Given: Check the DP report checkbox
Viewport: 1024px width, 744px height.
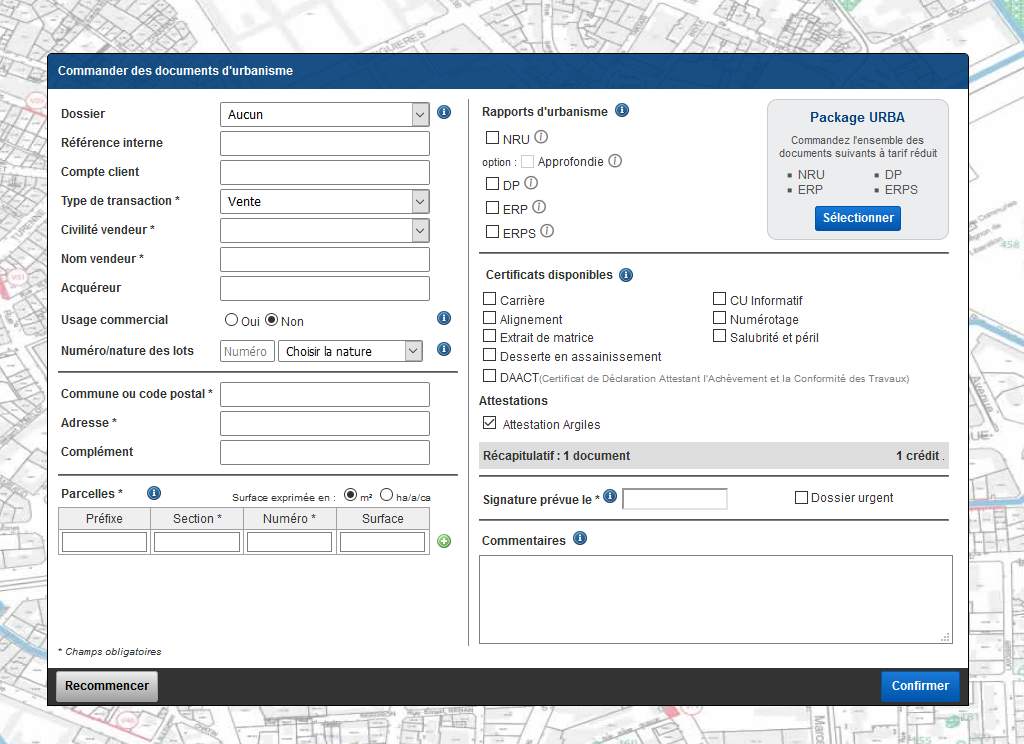Looking at the screenshot, I should click(492, 184).
